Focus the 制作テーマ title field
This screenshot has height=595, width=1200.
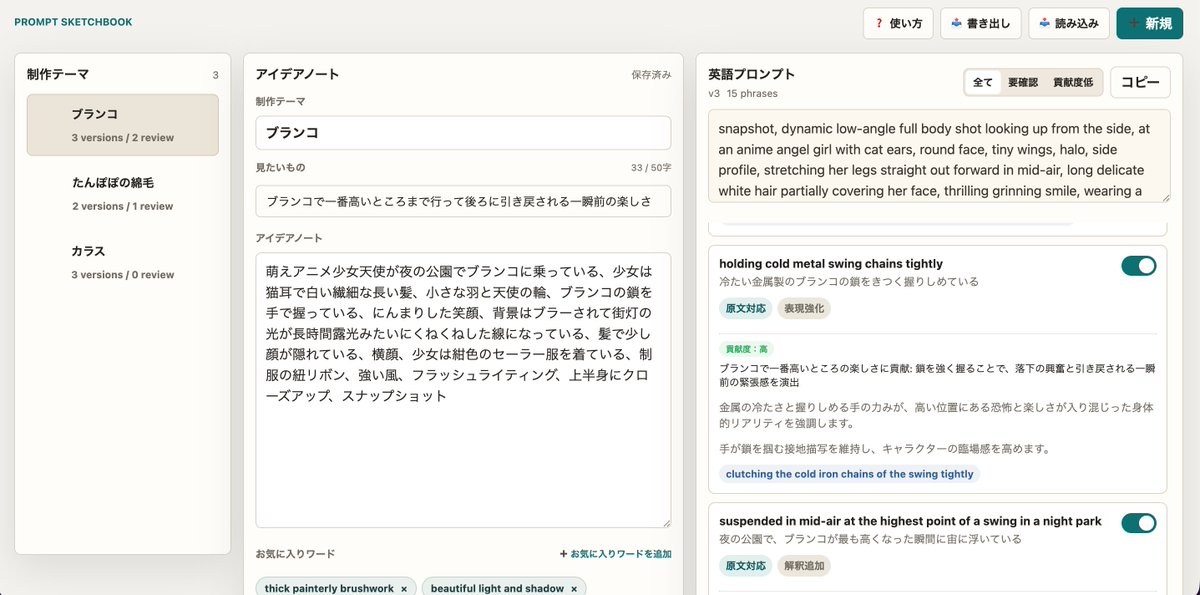(463, 133)
